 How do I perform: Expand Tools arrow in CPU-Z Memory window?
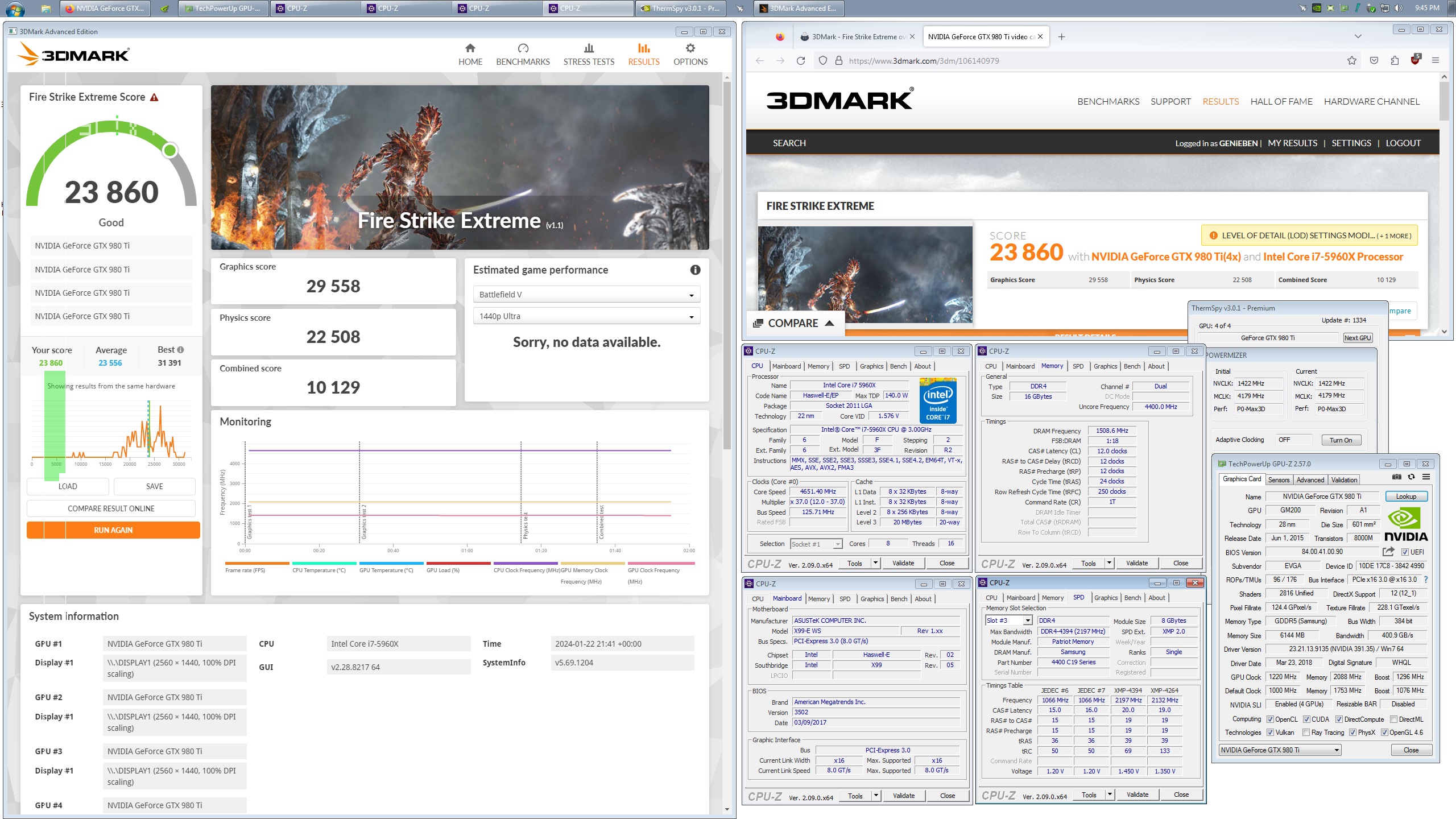coord(1110,563)
